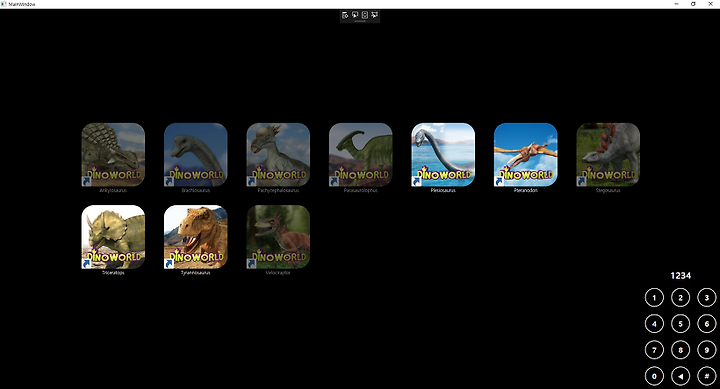720x389 pixels.
Task: Tap keypad digit 2
Action: pos(681,298)
